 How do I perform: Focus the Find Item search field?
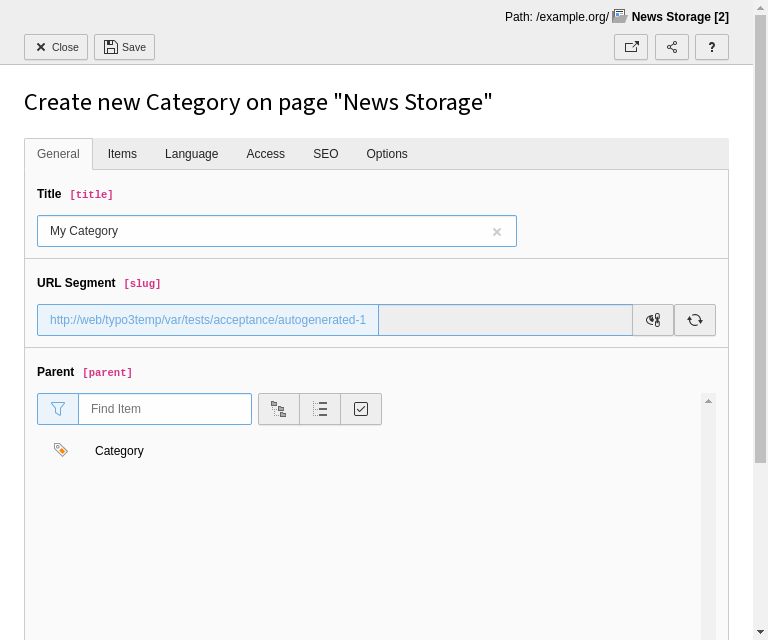pyautogui.click(x=165, y=409)
